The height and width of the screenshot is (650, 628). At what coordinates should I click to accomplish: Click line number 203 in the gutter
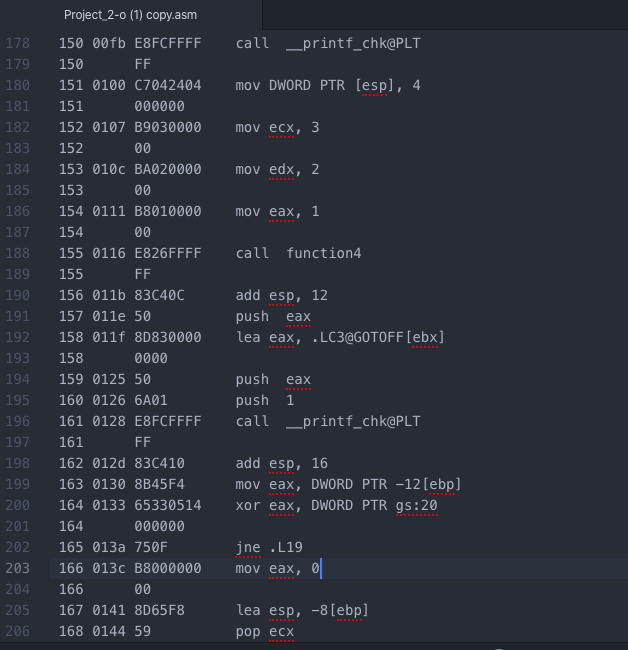pos(17,568)
